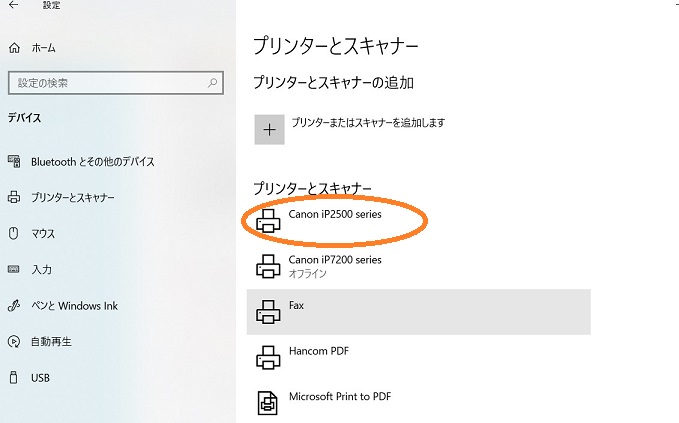
Task: Click プリンターまたはスキャナーを追加します text
Action: coord(368,123)
